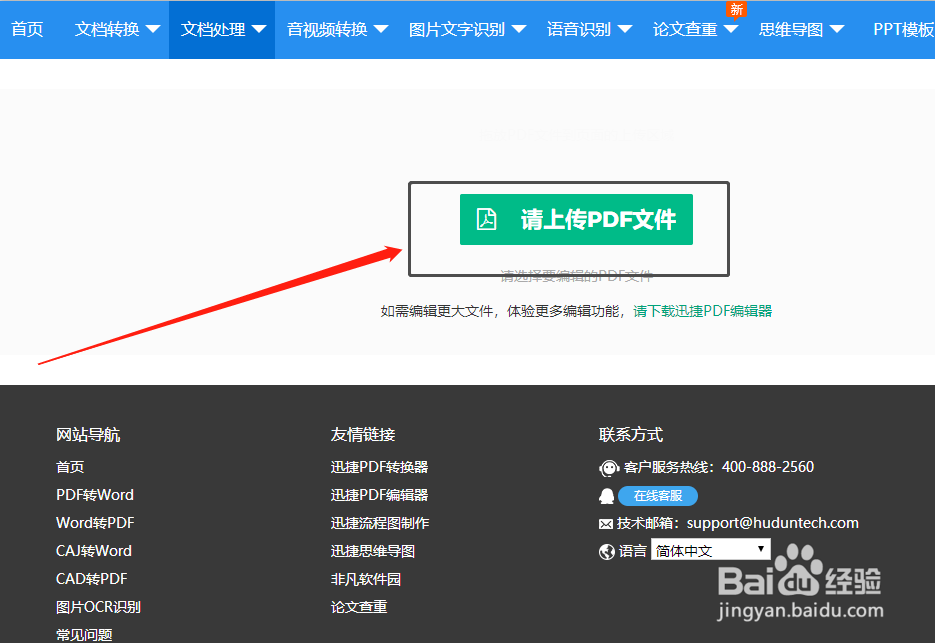Click the PDF file icon on the upload button

click(x=487, y=219)
